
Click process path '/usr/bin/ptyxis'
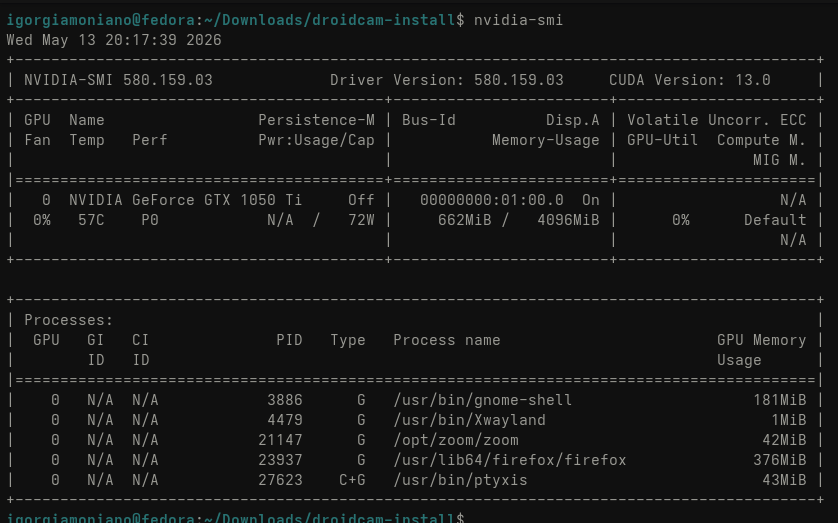click(460, 480)
